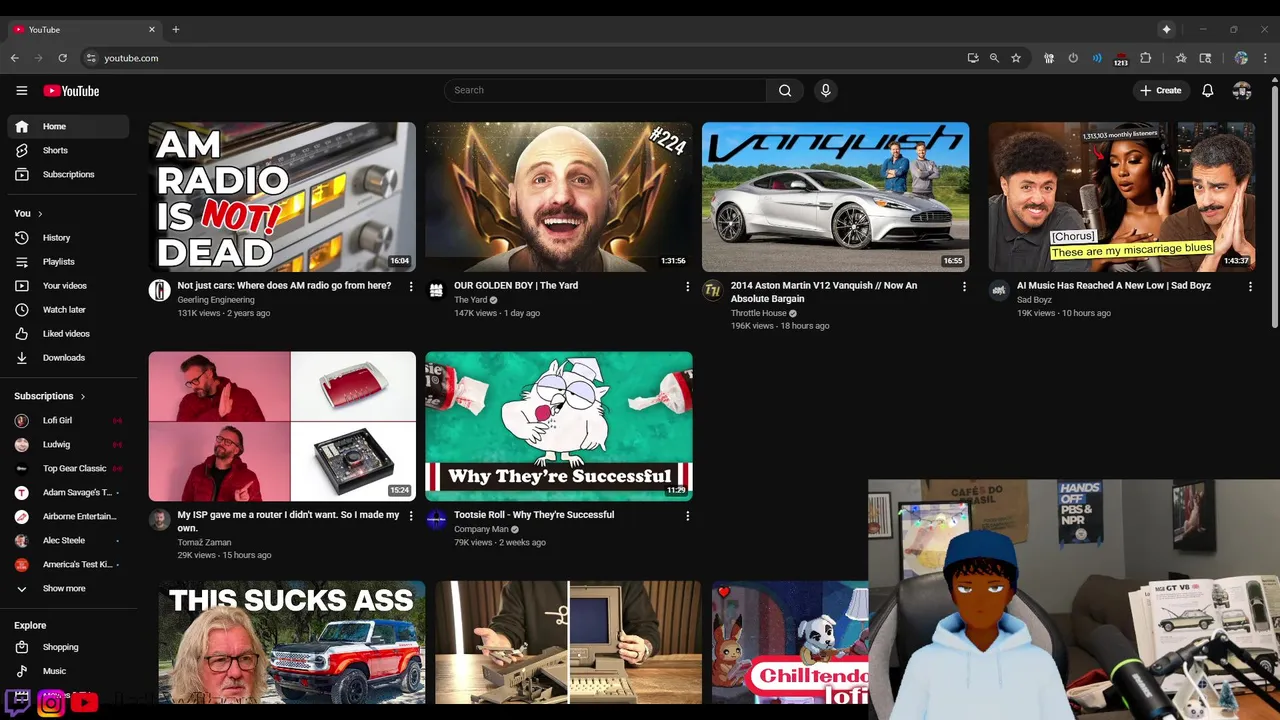This screenshot has width=1280, height=720.
Task: Open Playlists in the sidebar
Action: [68, 262]
